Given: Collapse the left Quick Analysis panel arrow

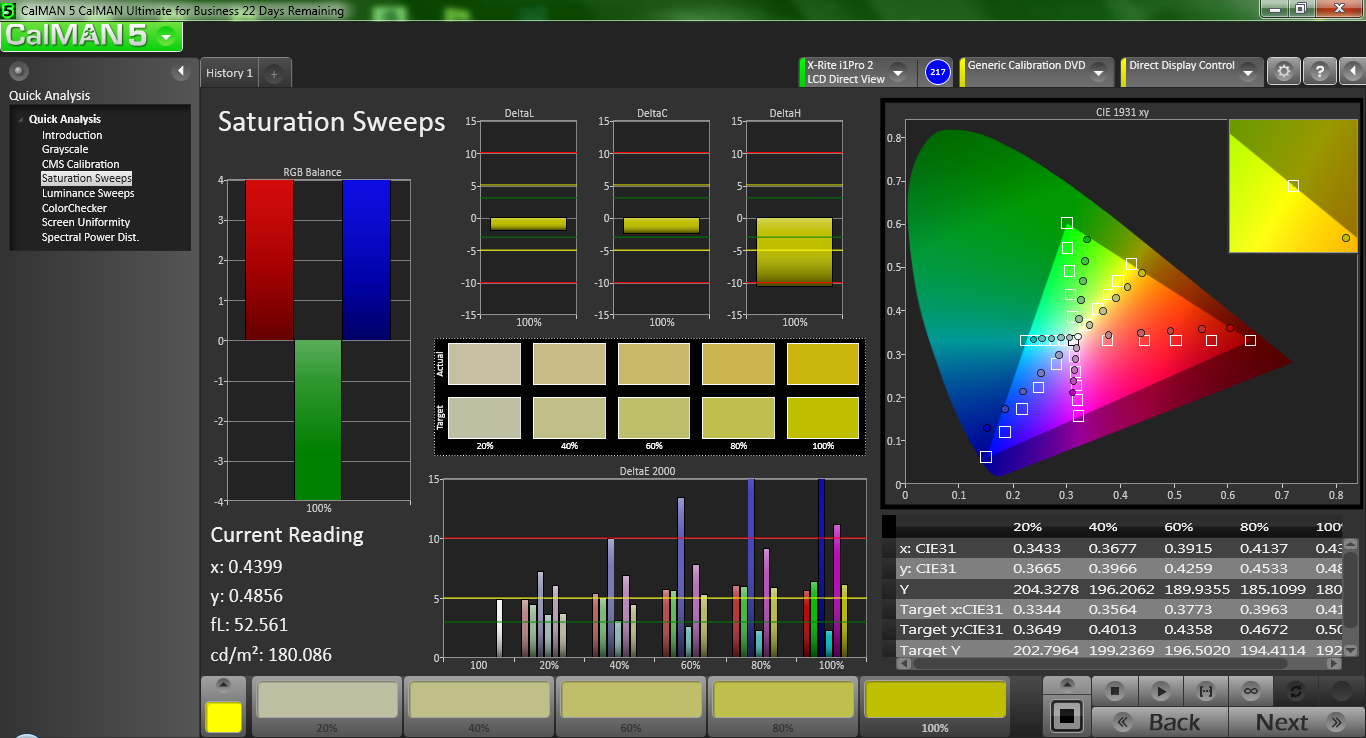Looking at the screenshot, I should point(181,71).
